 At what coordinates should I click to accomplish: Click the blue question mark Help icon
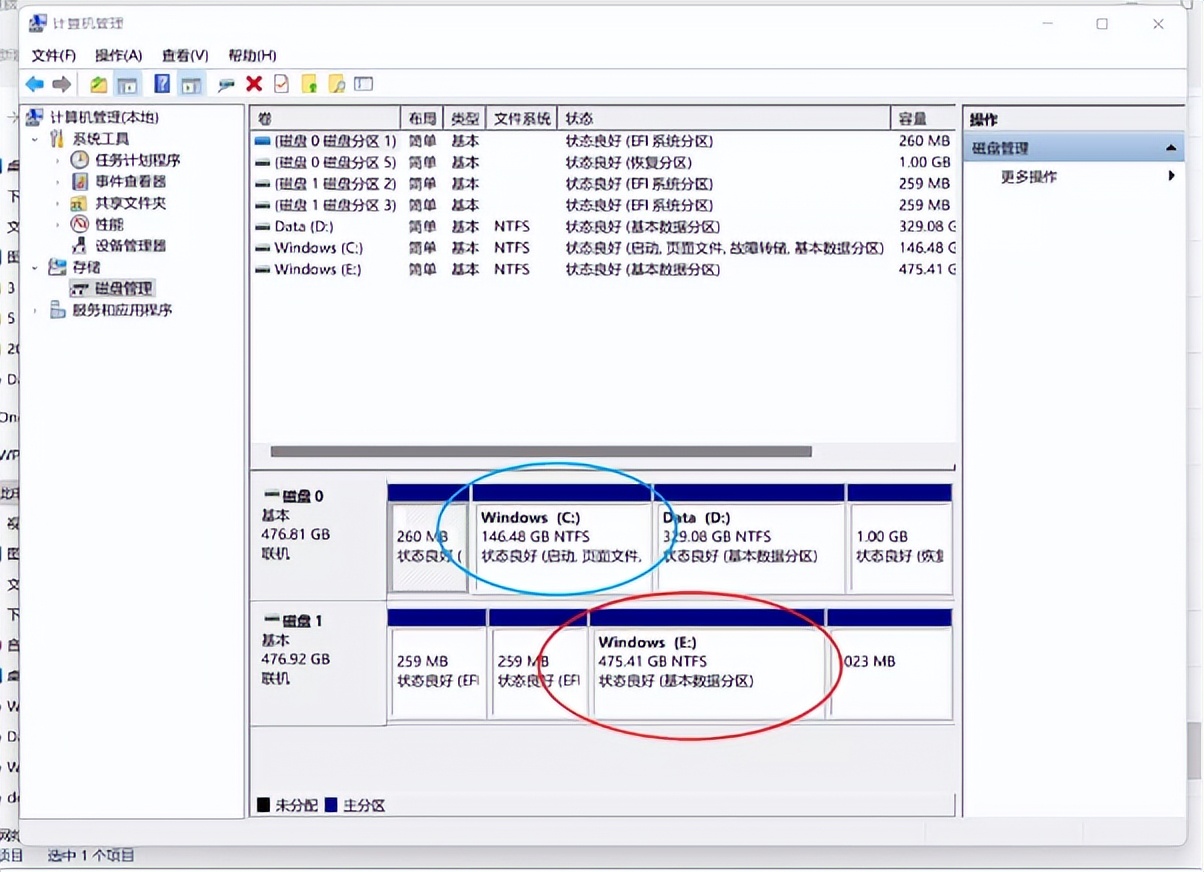pyautogui.click(x=162, y=84)
